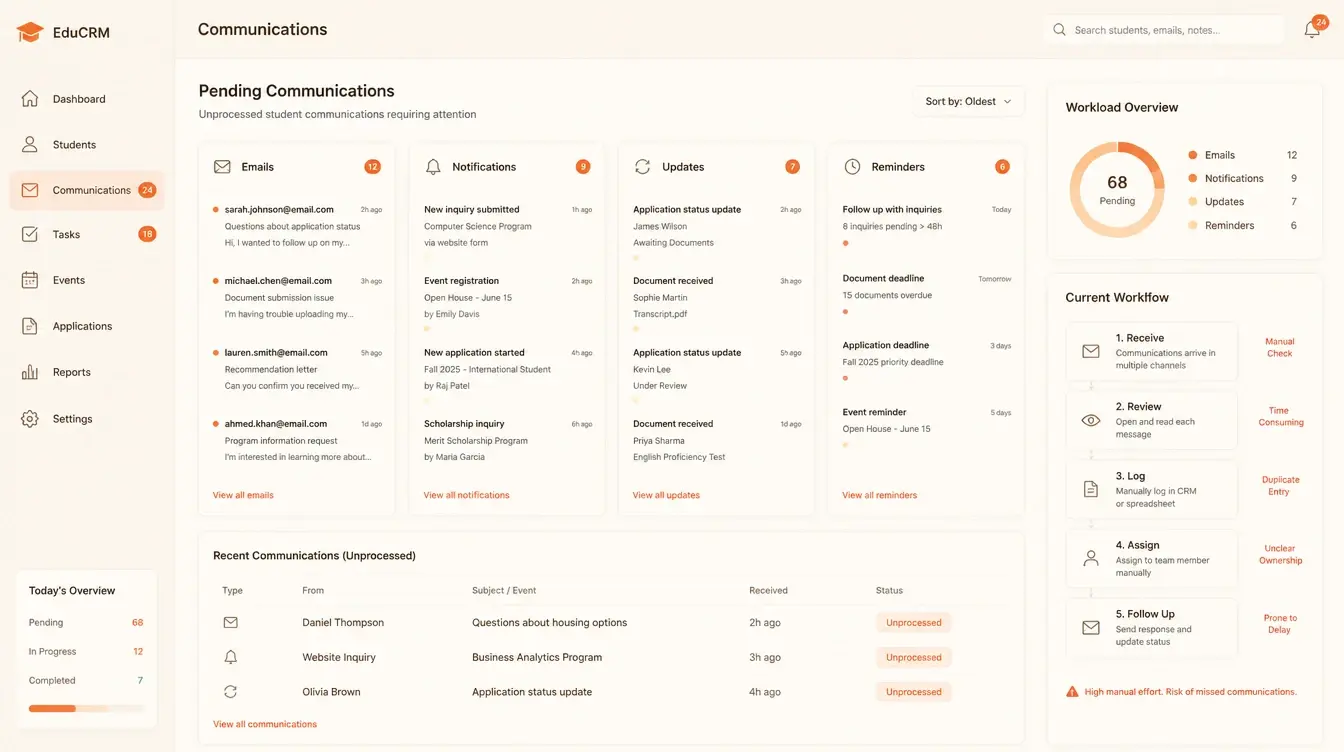1344x752 pixels.
Task: Click the Unprocessed badge for Daniel Thompson
Action: (x=913, y=622)
